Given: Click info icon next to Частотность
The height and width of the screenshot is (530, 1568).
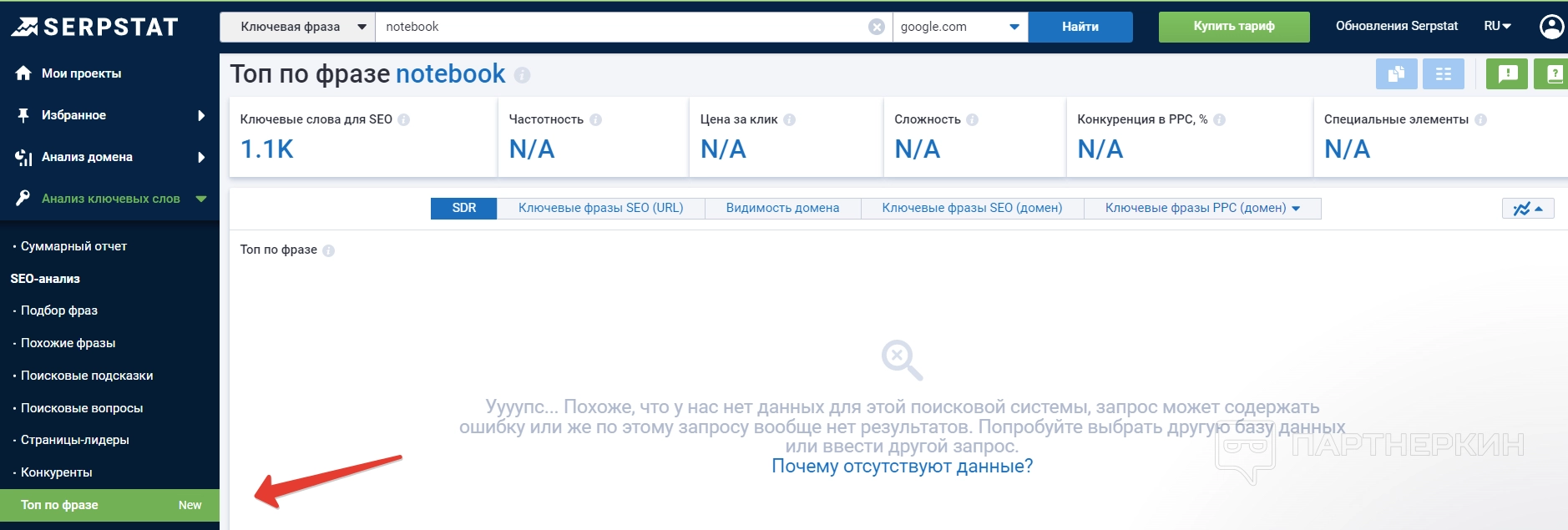Looking at the screenshot, I should [x=595, y=119].
